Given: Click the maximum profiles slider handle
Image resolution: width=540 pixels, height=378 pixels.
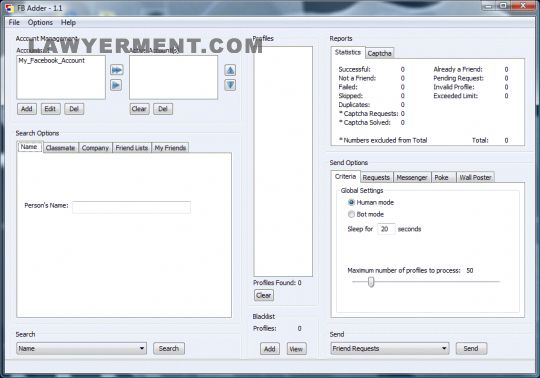Looking at the screenshot, I should click(371, 282).
